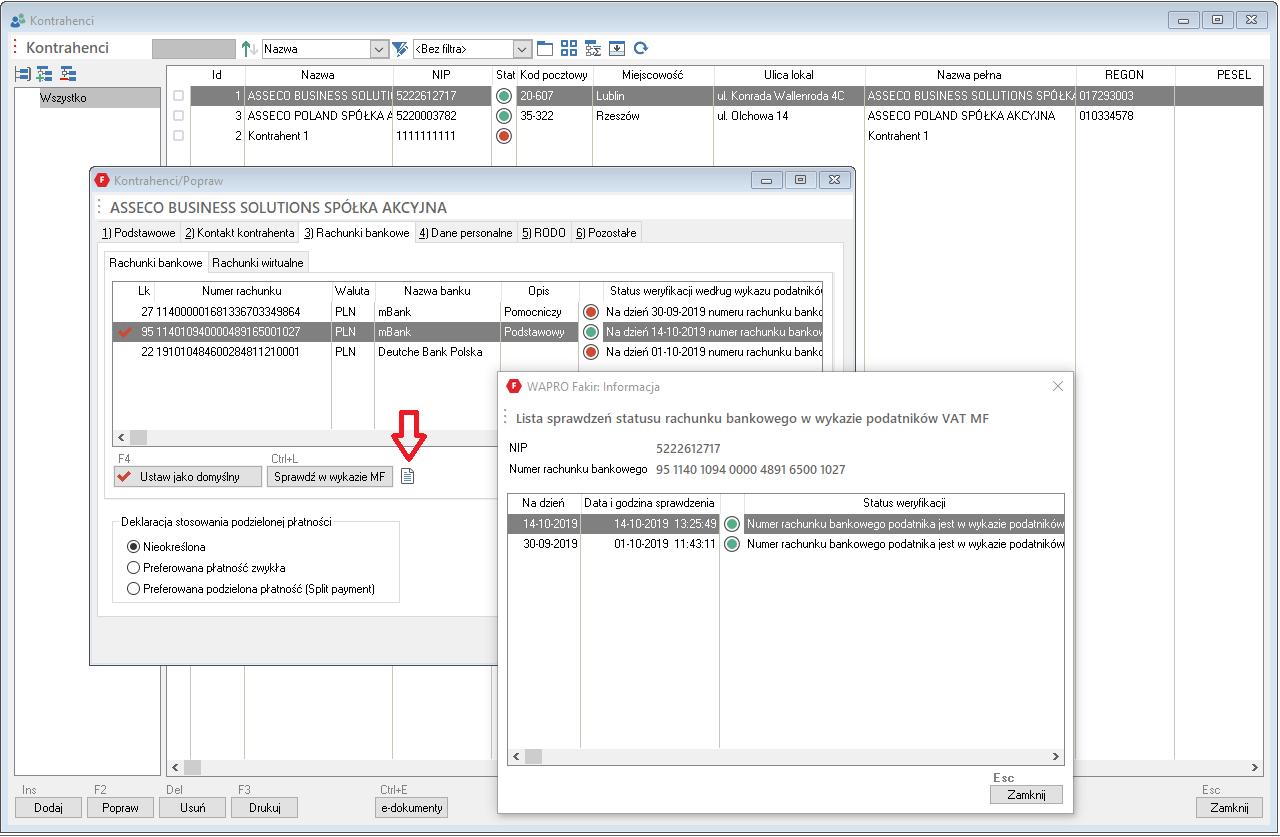This screenshot has width=1280, height=837.
Task: Click the Rzeszów city cell
Action: (652, 116)
